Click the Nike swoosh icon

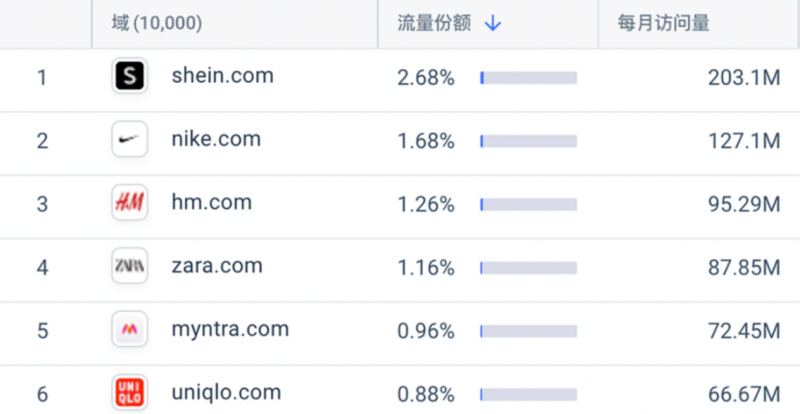(x=130, y=139)
